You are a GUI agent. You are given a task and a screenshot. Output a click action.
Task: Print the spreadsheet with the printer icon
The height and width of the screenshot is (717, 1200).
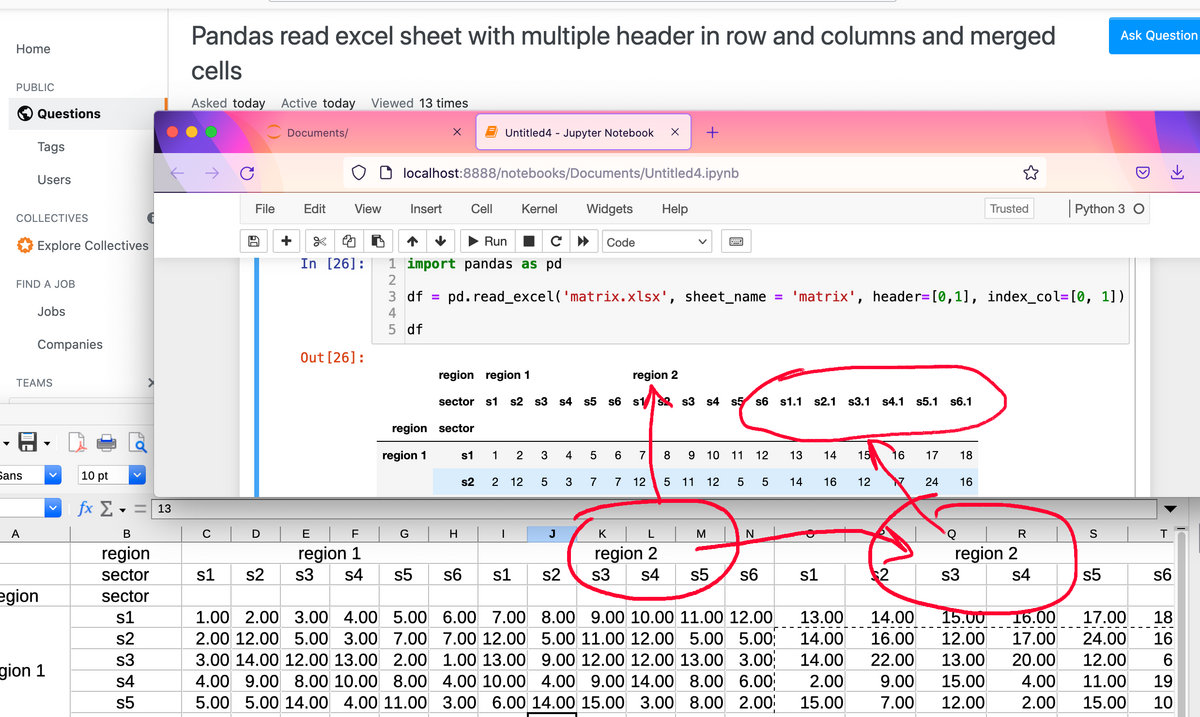[x=107, y=442]
